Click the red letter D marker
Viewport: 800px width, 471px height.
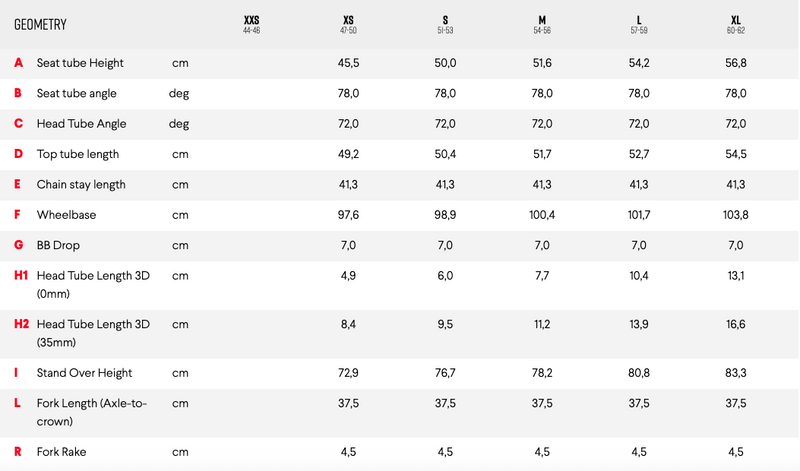pos(18,154)
